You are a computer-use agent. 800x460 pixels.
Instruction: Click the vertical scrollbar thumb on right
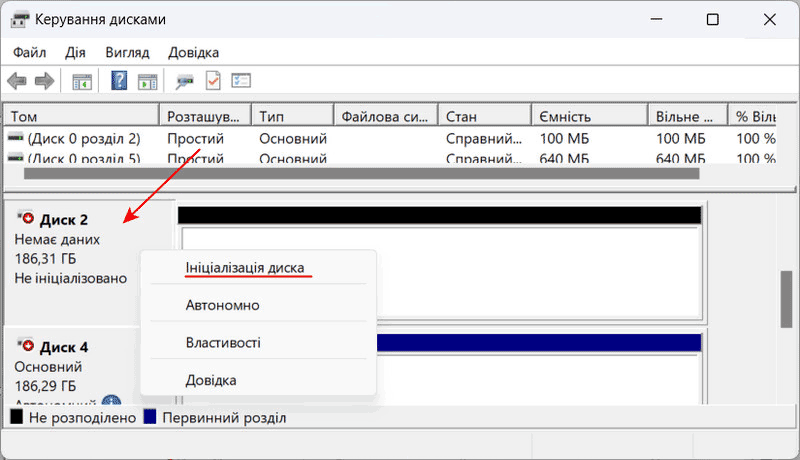click(786, 297)
